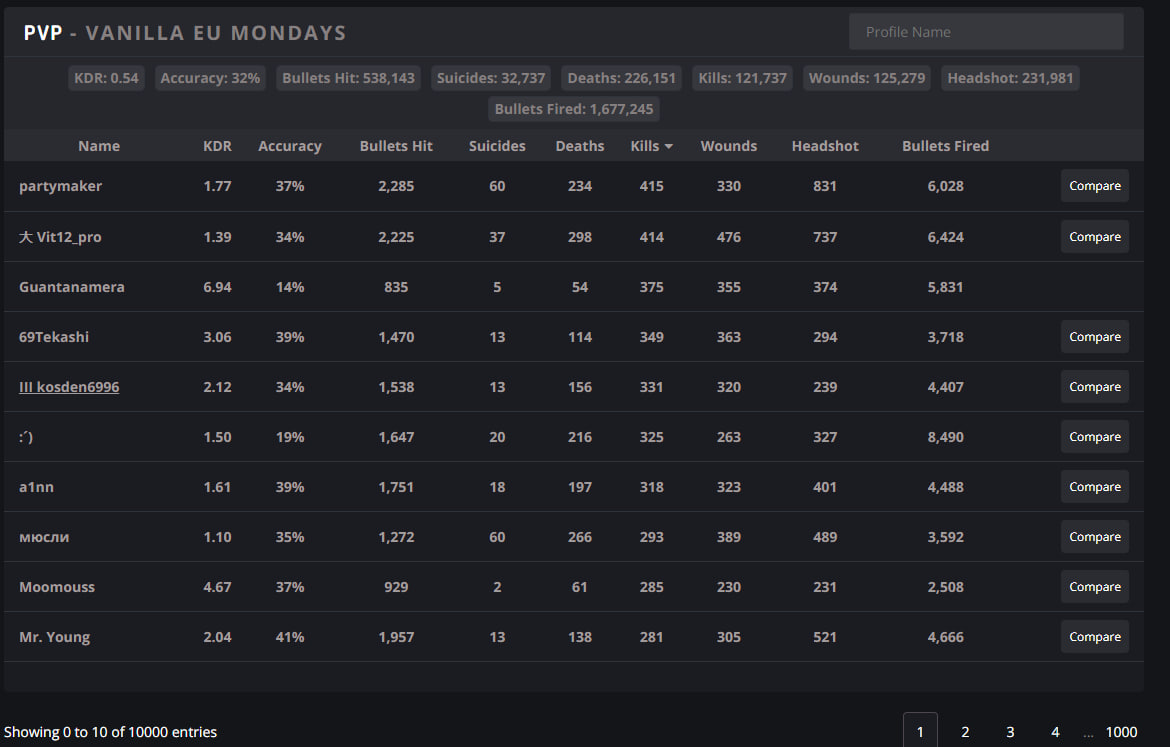
Task: Click the Name column header
Action: pyautogui.click(x=99, y=146)
